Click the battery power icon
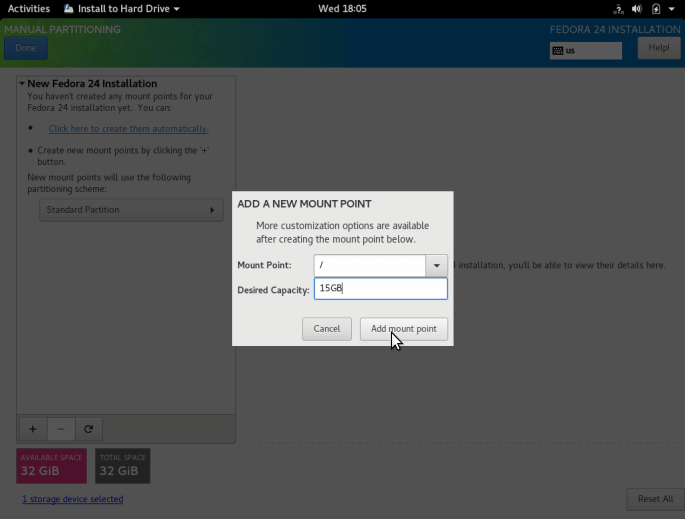Image resolution: width=685 pixels, height=519 pixels. [656, 9]
